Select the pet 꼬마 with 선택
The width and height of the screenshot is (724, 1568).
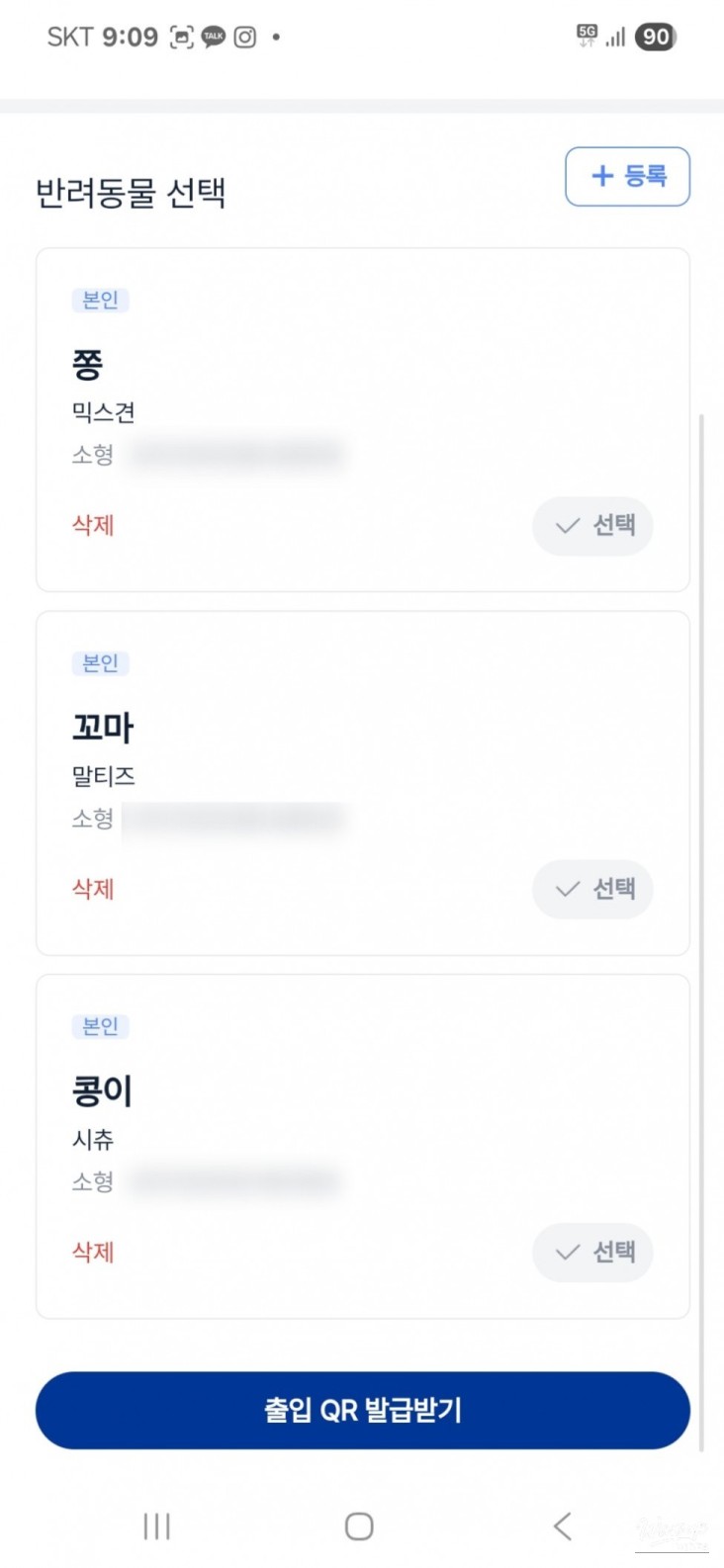click(592, 890)
